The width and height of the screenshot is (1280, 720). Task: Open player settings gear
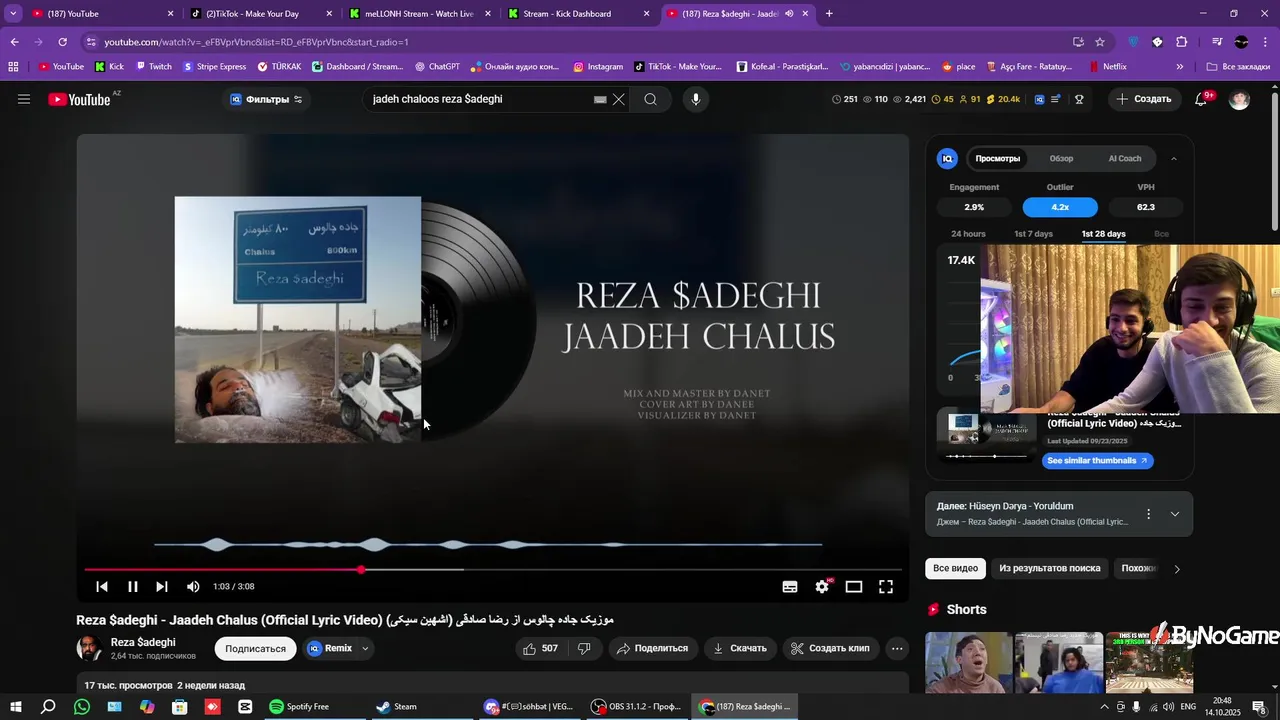(x=822, y=587)
